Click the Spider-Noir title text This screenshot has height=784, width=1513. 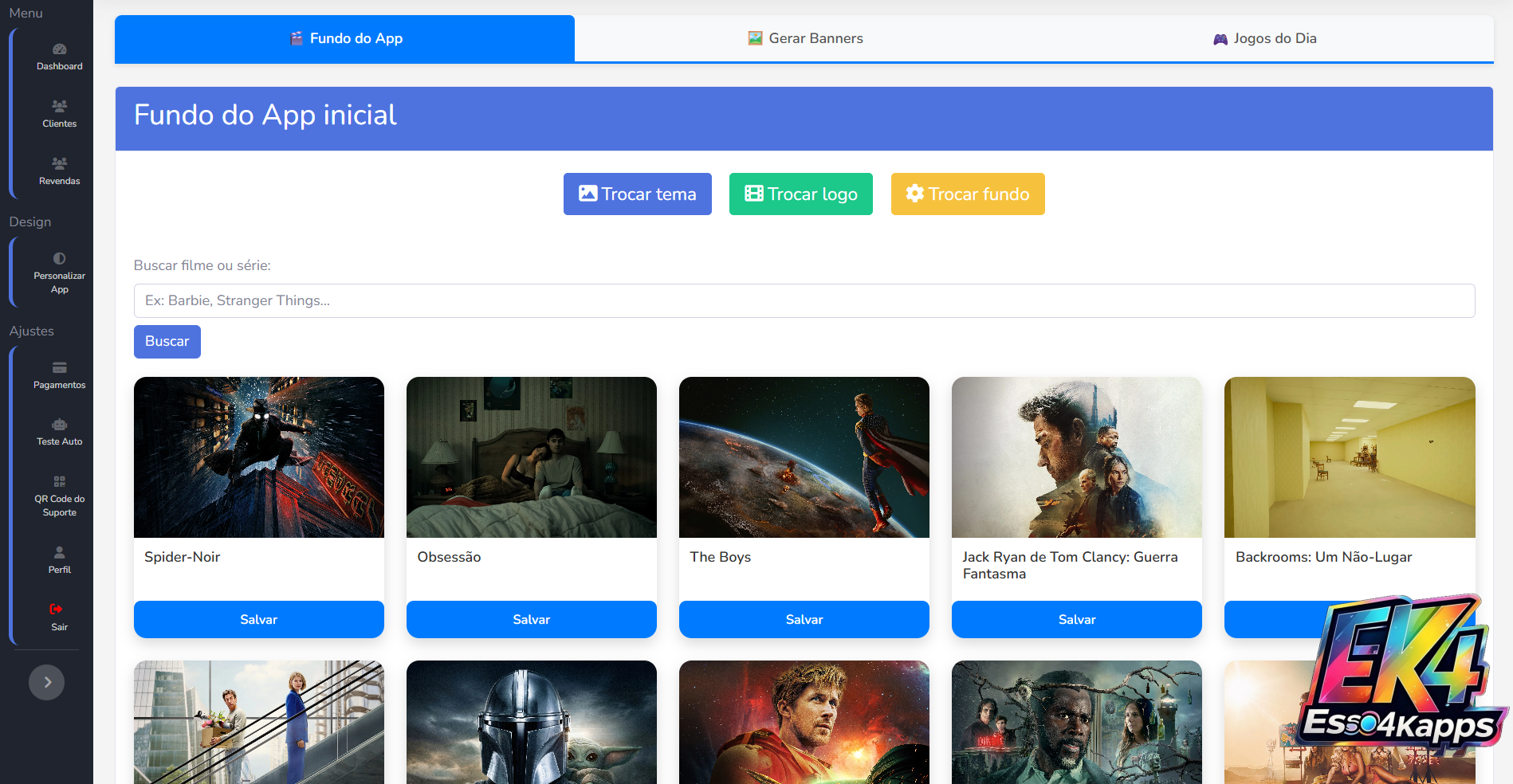(x=182, y=557)
